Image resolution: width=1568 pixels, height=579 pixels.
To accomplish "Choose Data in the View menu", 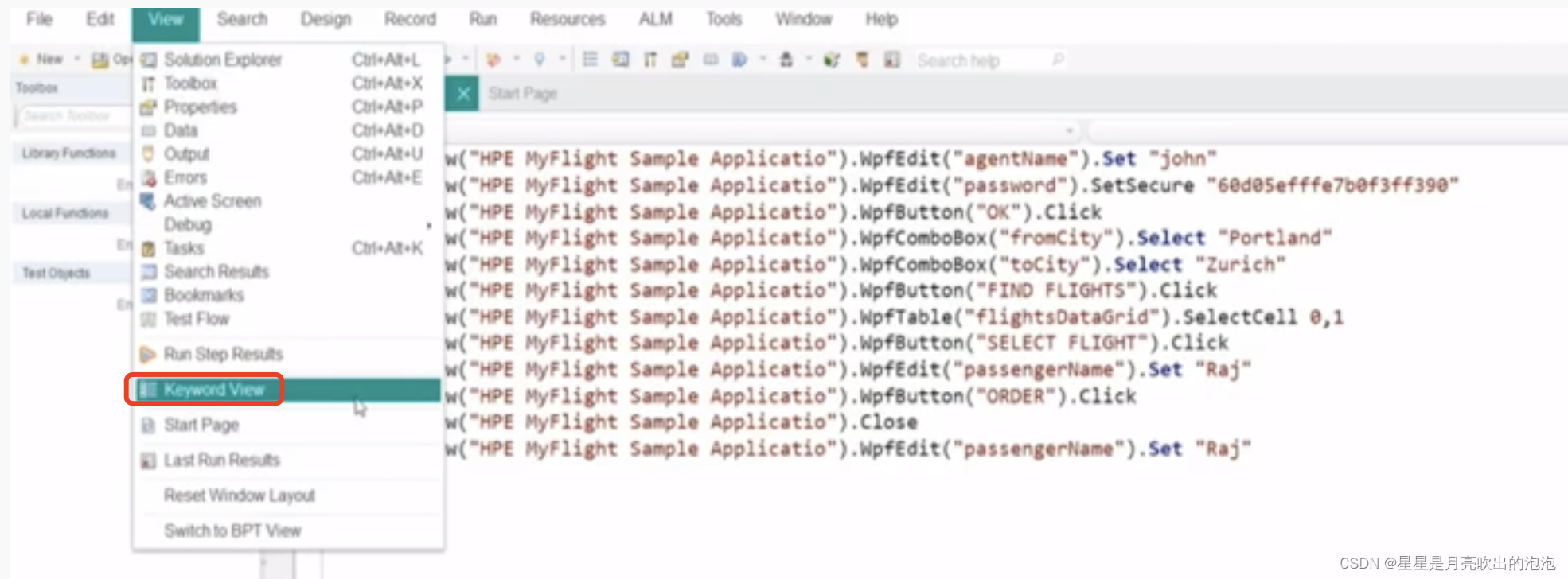I will [x=287, y=130].
